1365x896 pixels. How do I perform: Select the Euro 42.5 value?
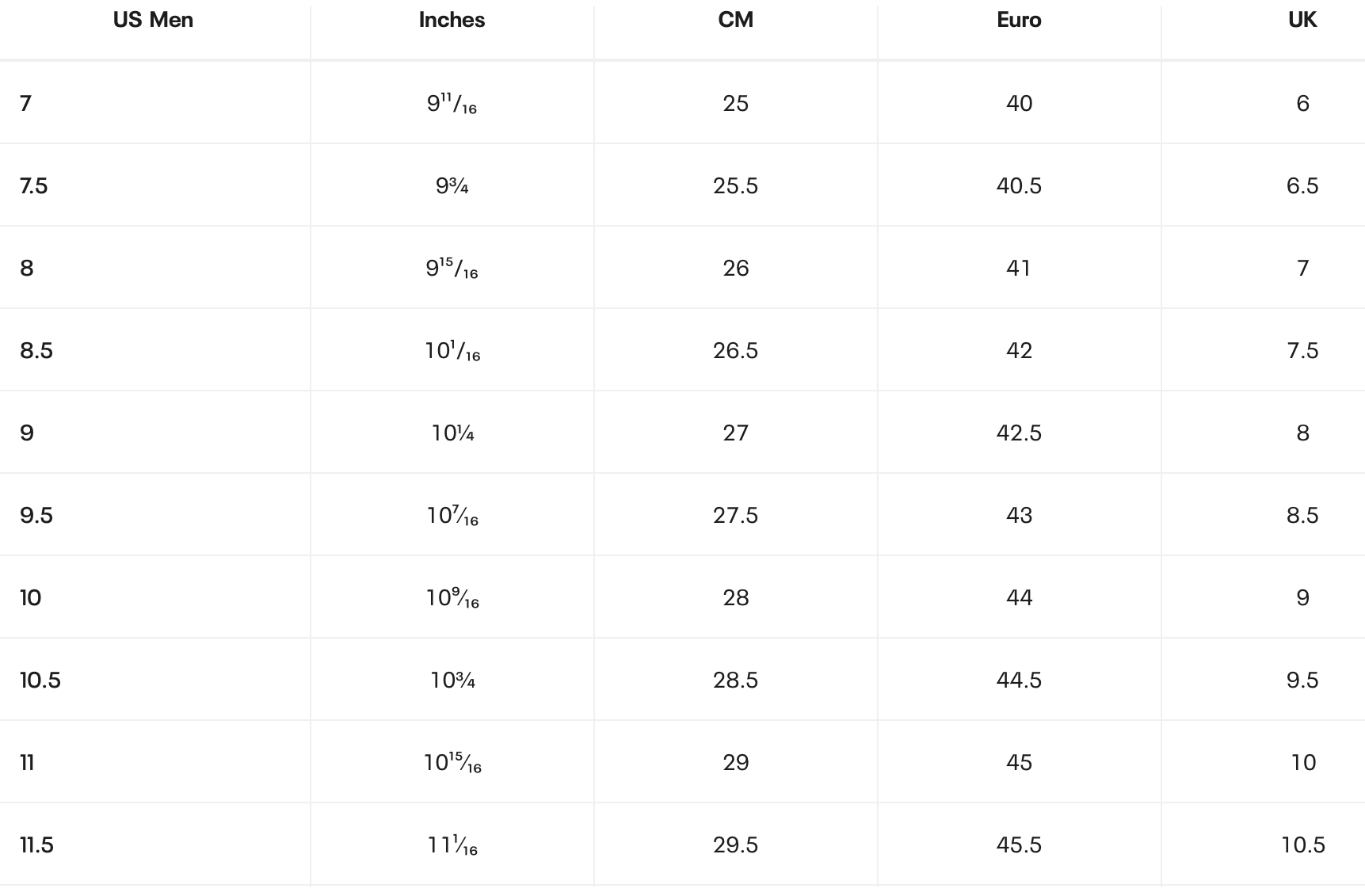pyautogui.click(x=1019, y=433)
